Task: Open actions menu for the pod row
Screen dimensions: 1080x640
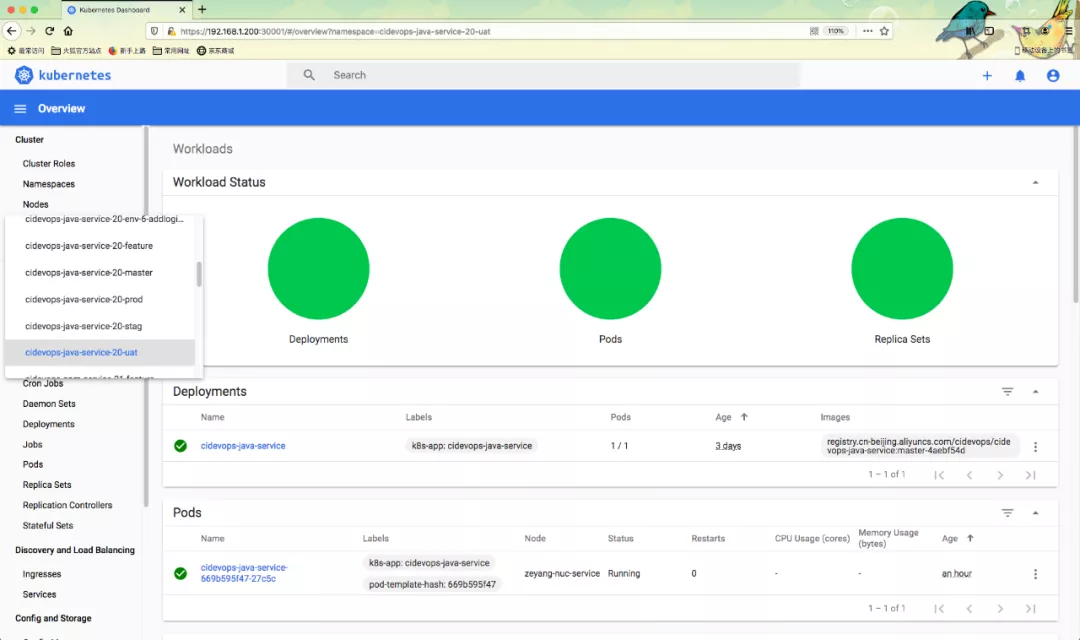Action: tap(1035, 574)
